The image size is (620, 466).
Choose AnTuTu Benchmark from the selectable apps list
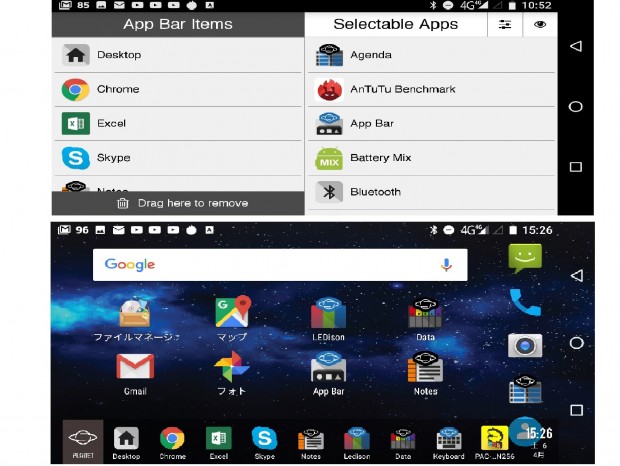431,89
